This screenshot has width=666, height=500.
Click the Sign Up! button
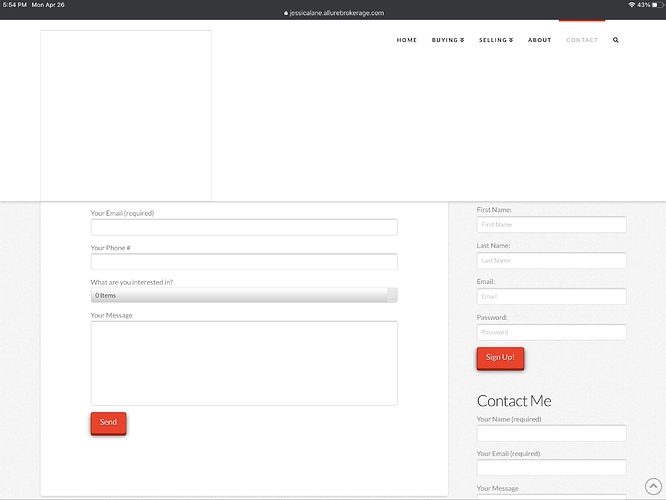(x=500, y=358)
